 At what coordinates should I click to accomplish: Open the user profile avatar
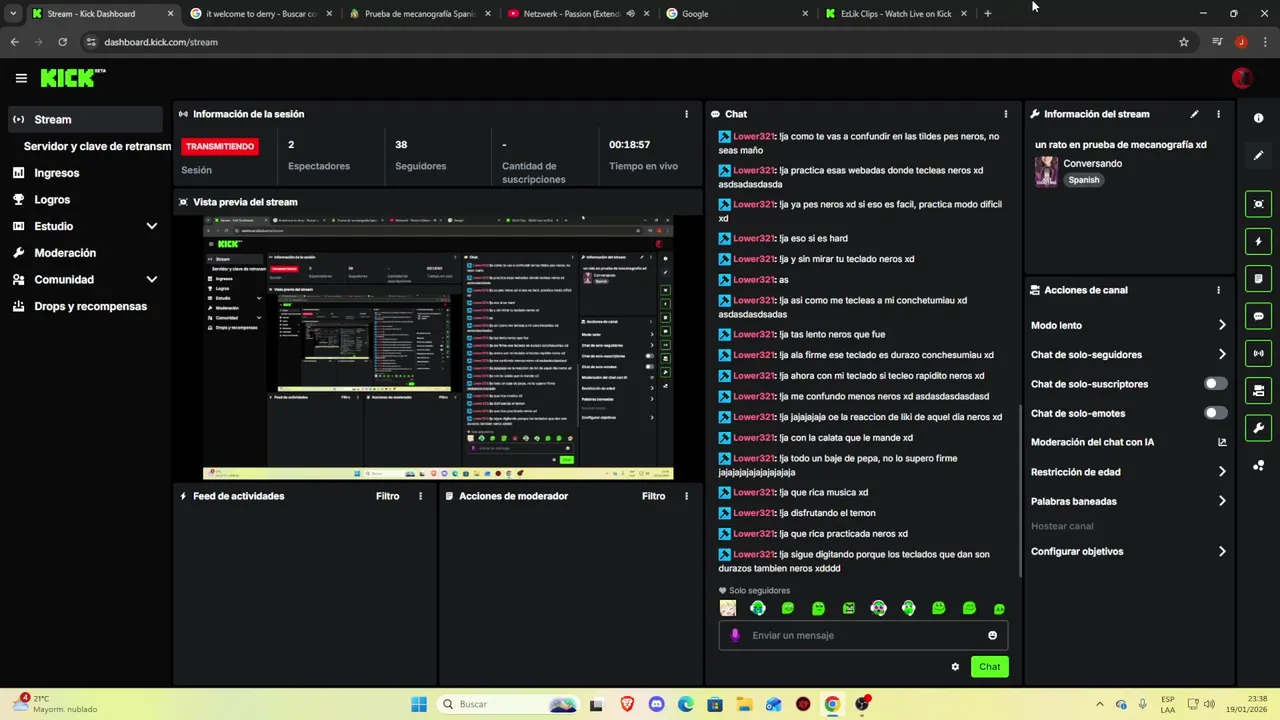1242,78
